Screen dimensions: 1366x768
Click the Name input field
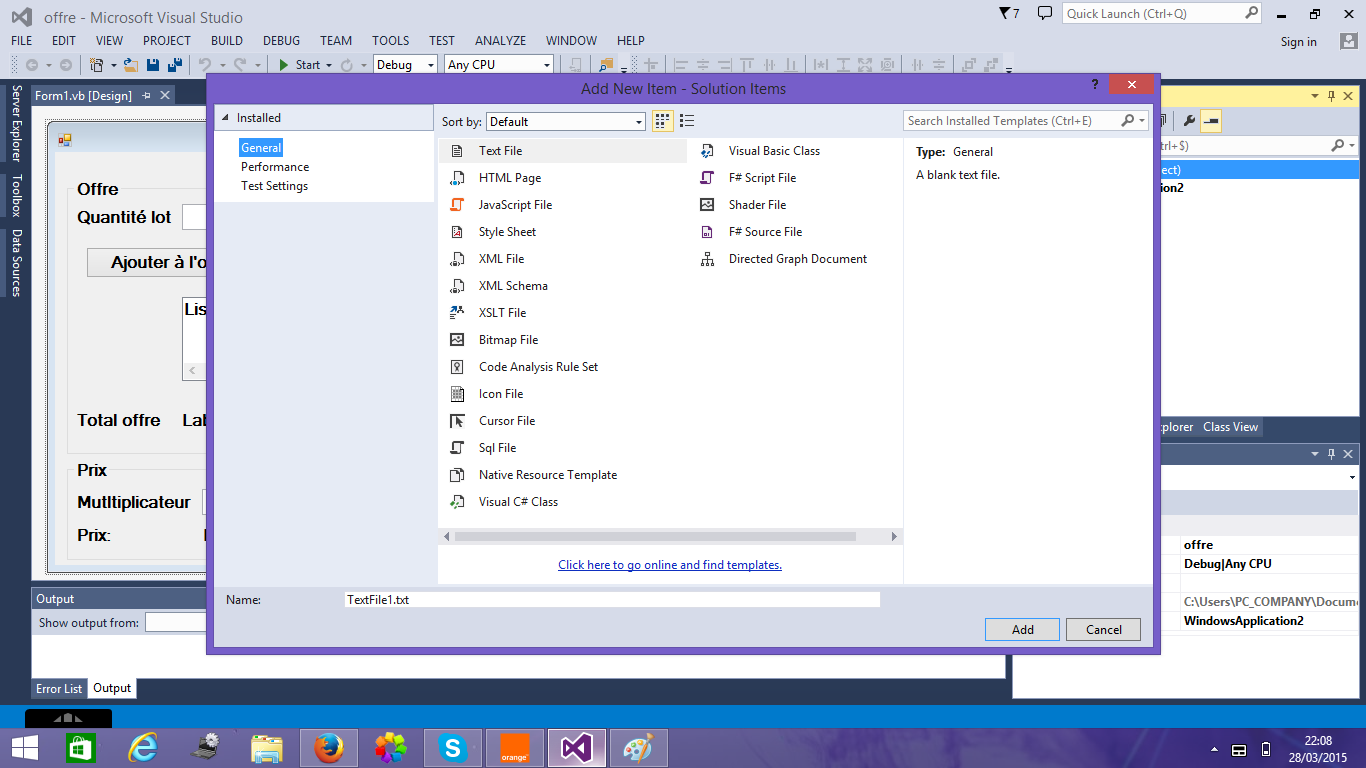(612, 600)
